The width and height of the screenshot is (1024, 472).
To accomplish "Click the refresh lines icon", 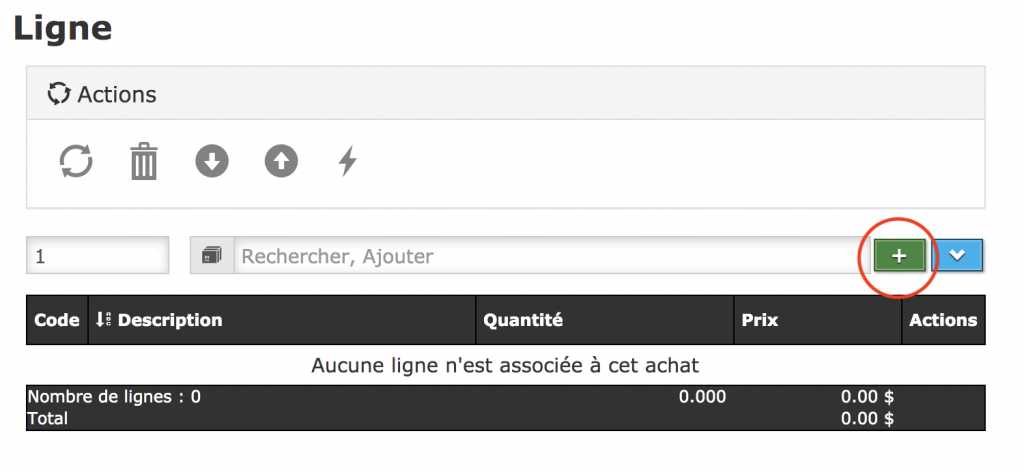I will (x=76, y=161).
